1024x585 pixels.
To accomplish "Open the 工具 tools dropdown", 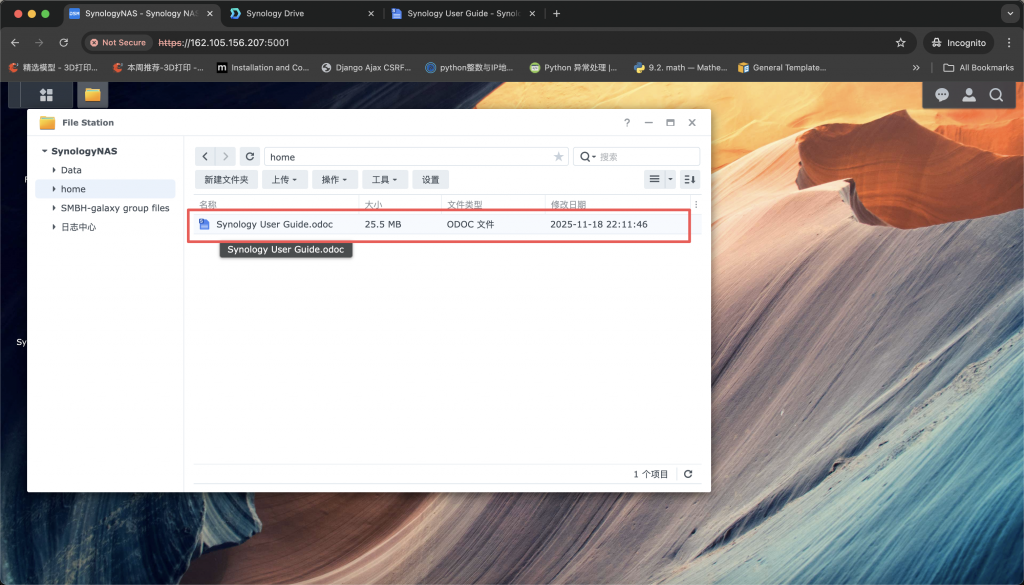I will (385, 180).
